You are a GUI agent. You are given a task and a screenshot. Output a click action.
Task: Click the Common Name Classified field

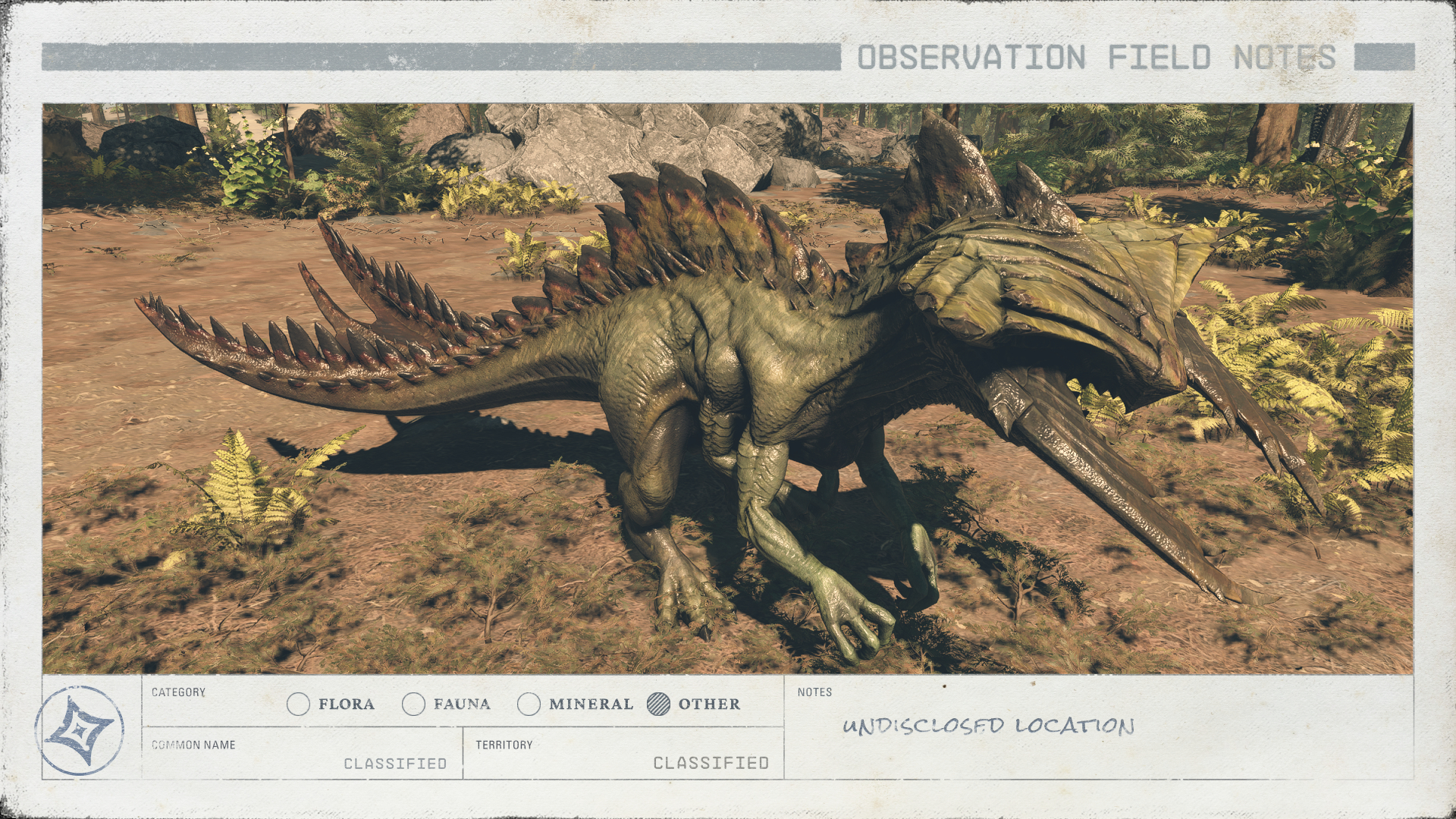coord(303,753)
